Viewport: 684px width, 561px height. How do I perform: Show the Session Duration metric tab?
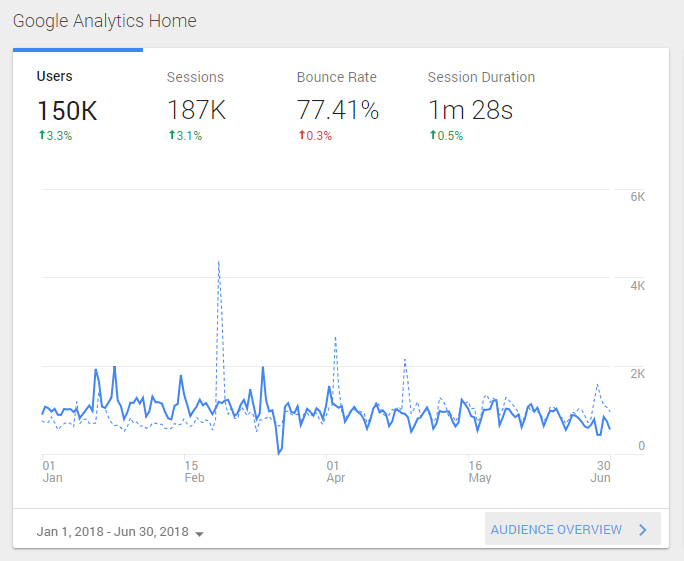tap(481, 77)
